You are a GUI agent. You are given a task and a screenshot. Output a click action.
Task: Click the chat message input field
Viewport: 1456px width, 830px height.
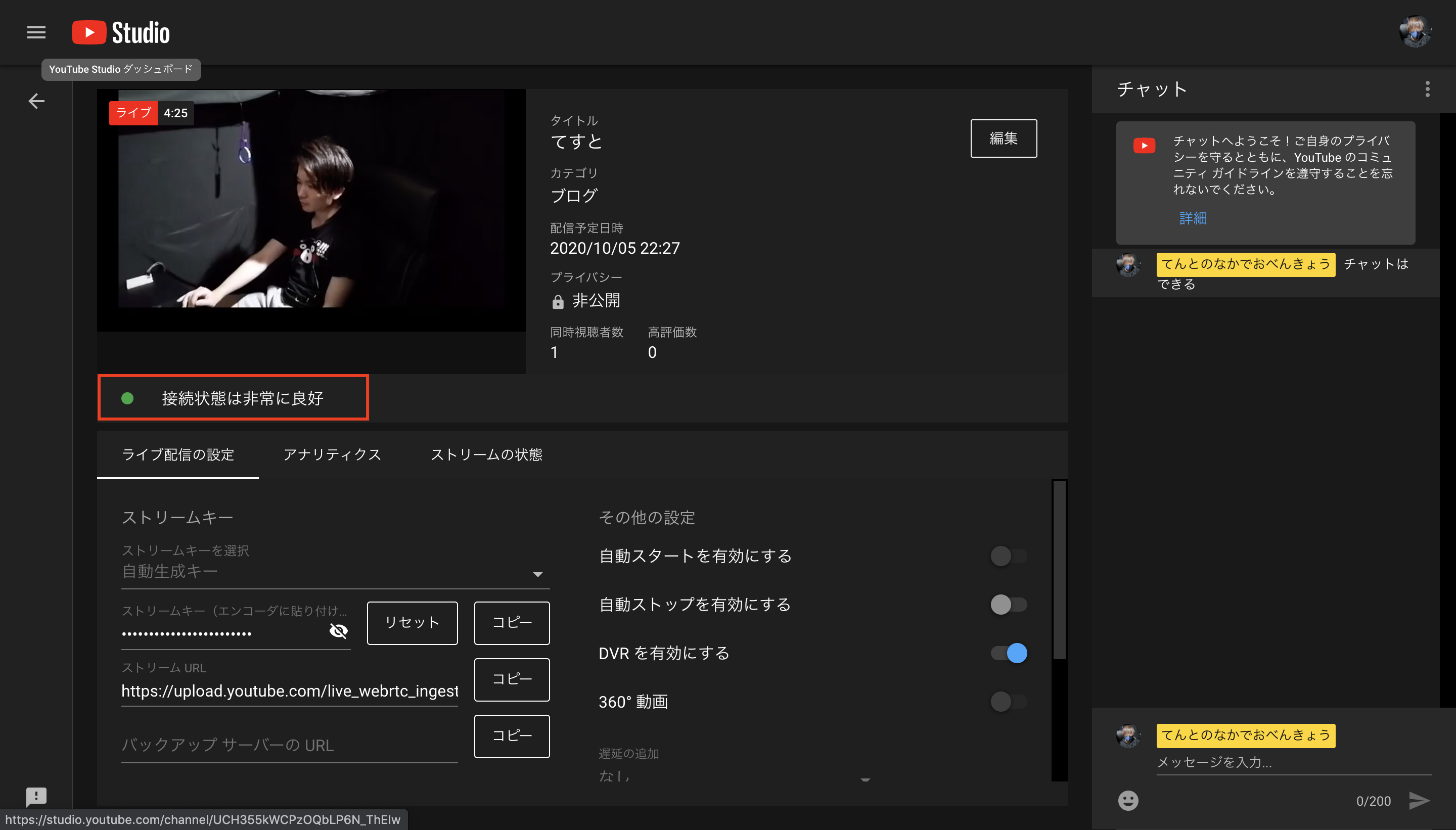pyautogui.click(x=1294, y=762)
